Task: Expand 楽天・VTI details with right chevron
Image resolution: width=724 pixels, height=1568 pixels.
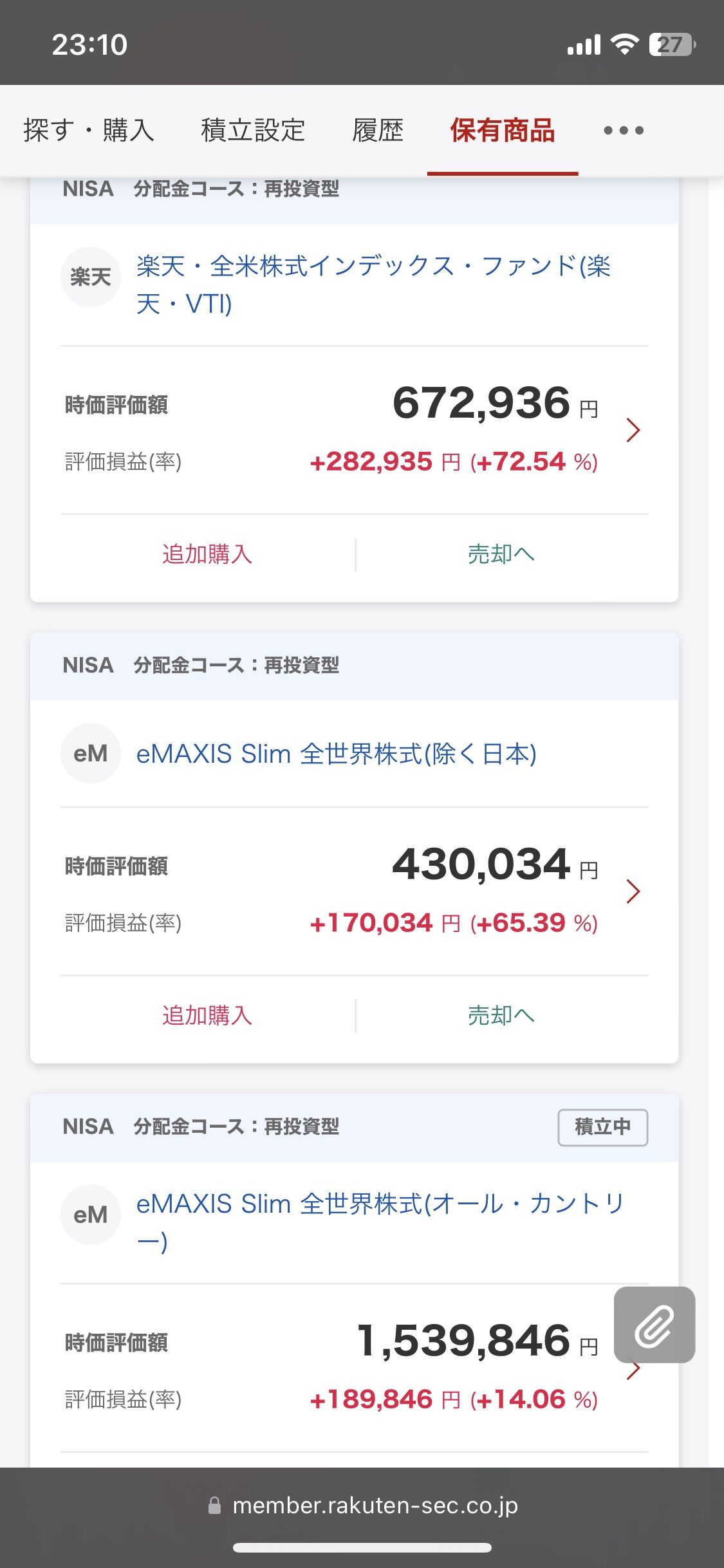Action: click(633, 430)
